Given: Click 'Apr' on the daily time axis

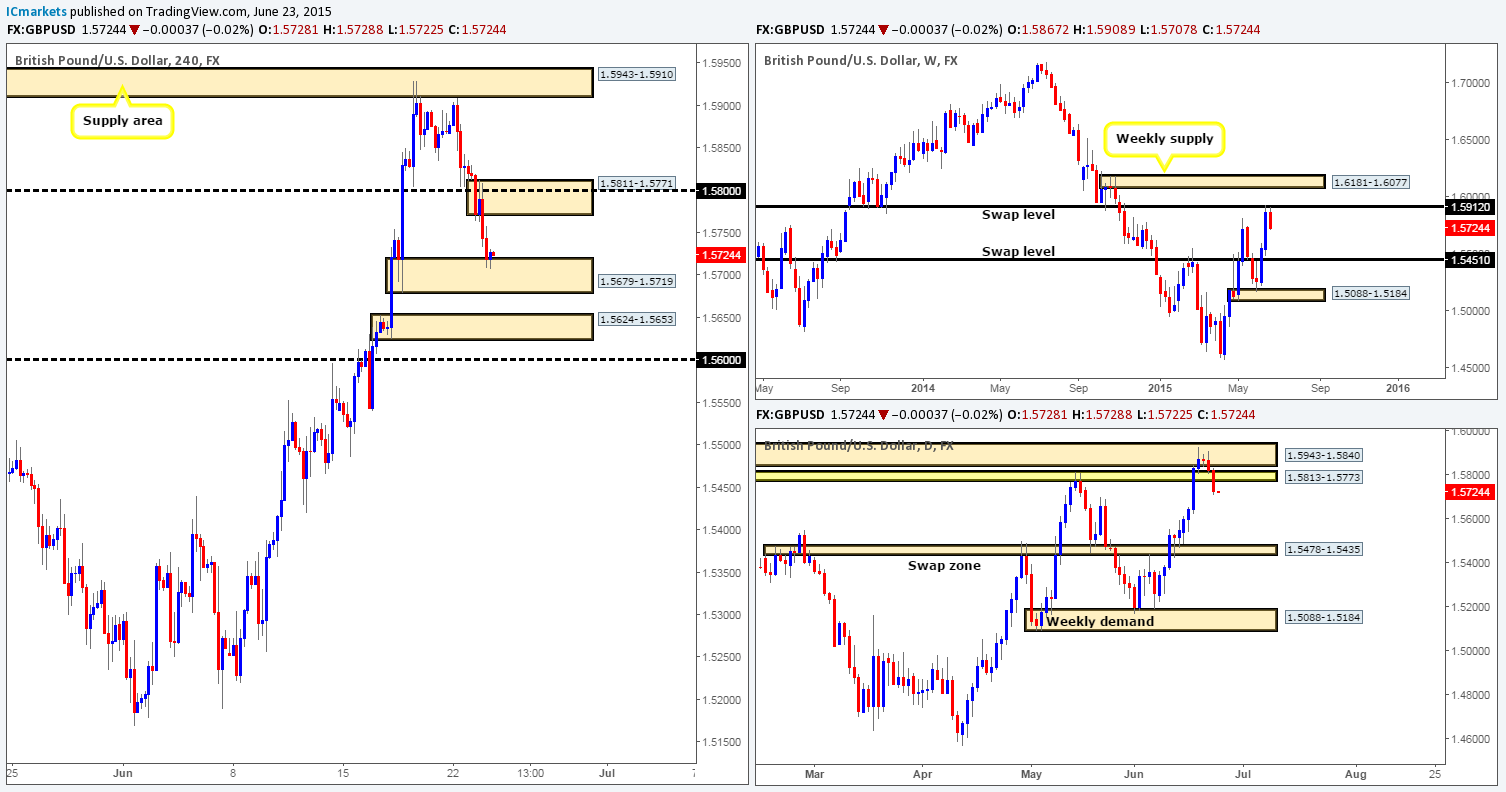Looking at the screenshot, I should coord(921,772).
